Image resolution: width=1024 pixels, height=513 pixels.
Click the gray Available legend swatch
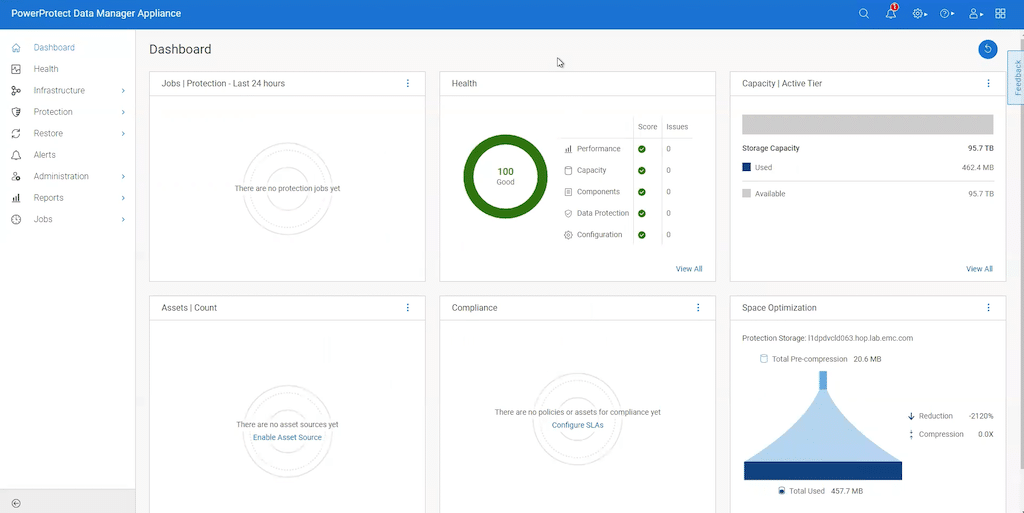tap(746, 194)
